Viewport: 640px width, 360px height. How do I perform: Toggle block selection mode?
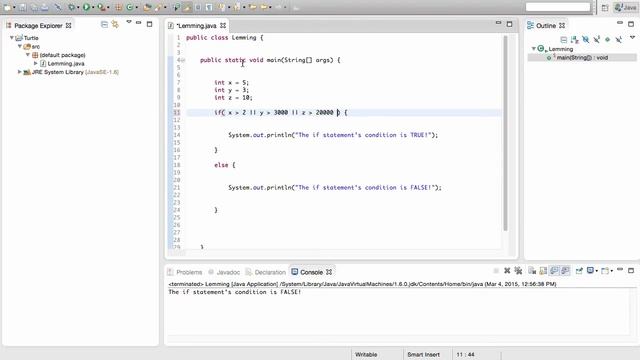(x=198, y=7)
